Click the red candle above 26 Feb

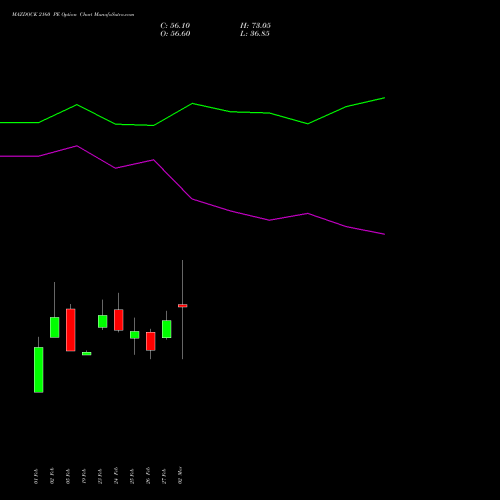[x=151, y=341]
